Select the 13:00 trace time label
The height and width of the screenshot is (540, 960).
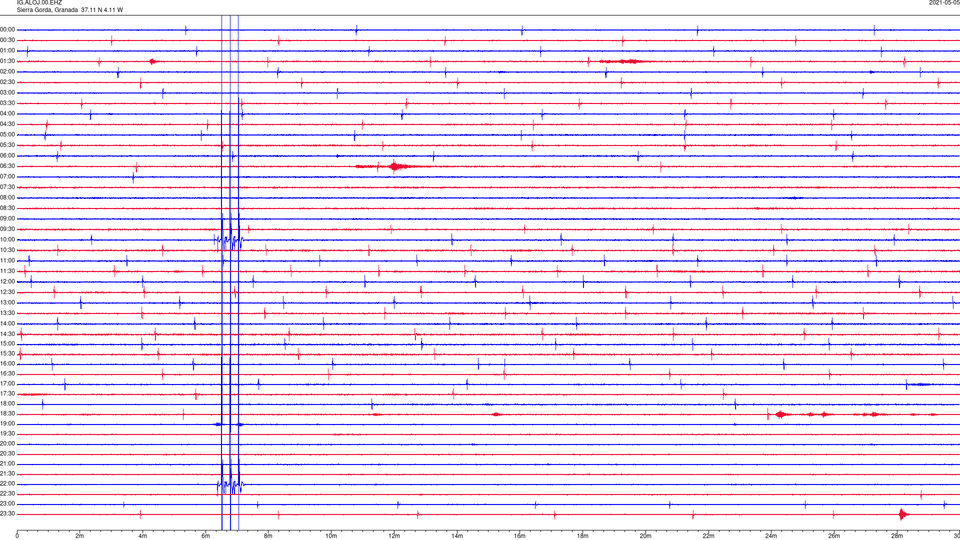click(x=8, y=302)
